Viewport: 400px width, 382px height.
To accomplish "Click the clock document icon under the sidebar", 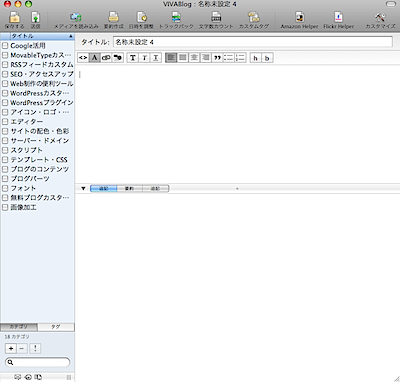I will point(38,377).
